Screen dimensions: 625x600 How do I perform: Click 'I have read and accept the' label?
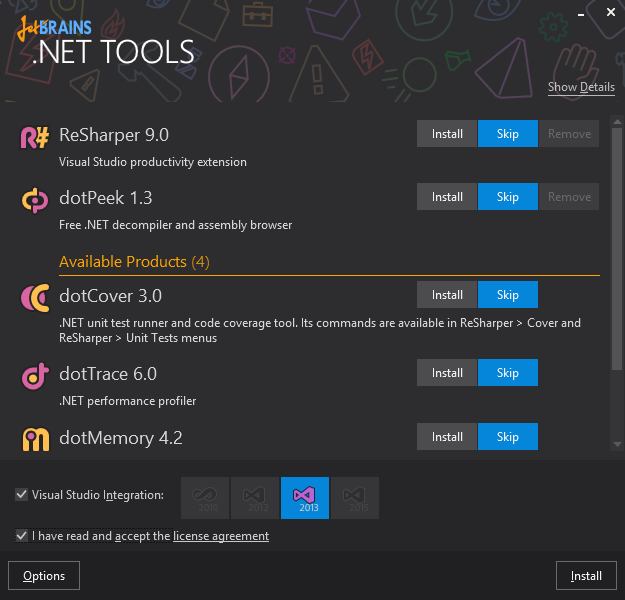101,536
